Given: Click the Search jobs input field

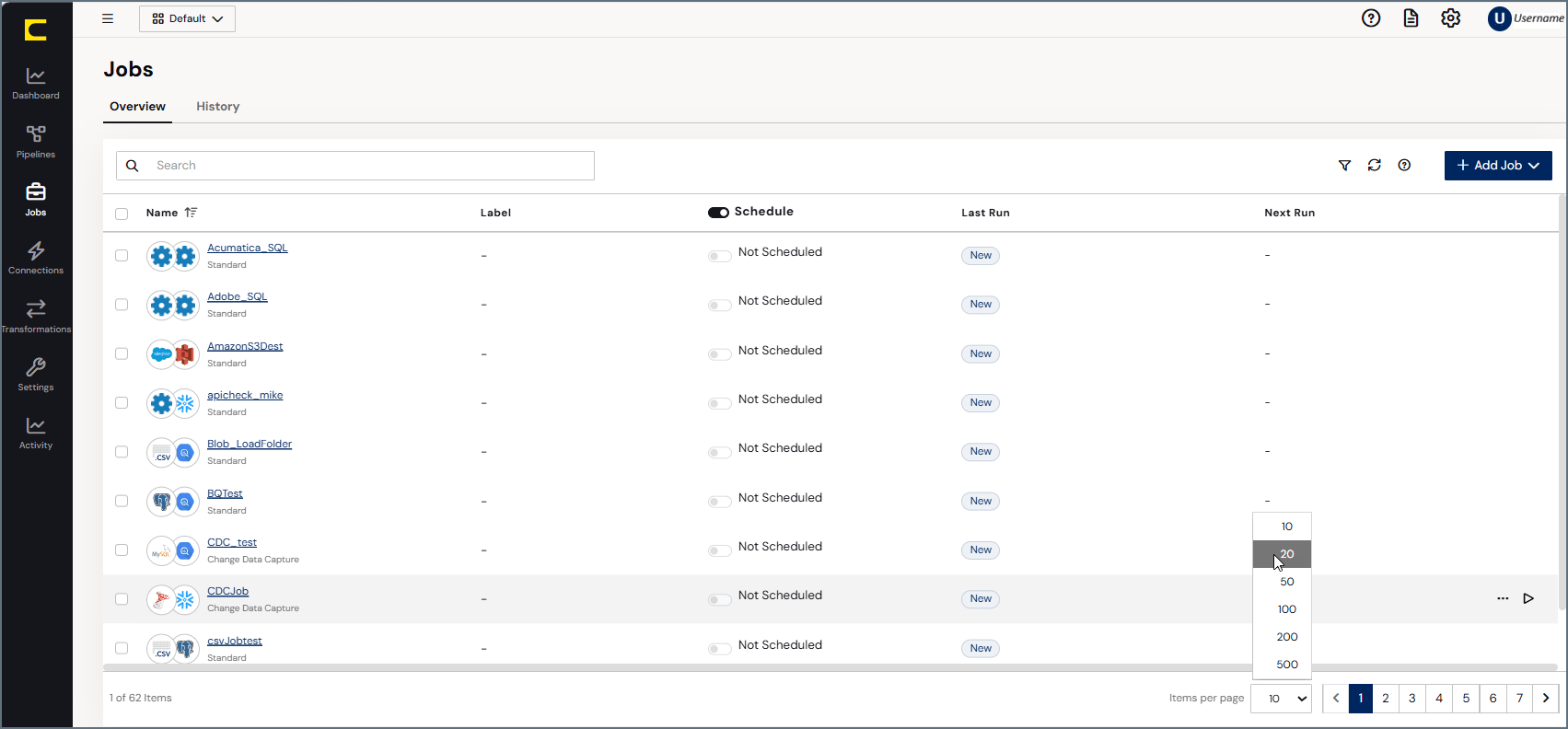Looking at the screenshot, I should tap(355, 166).
